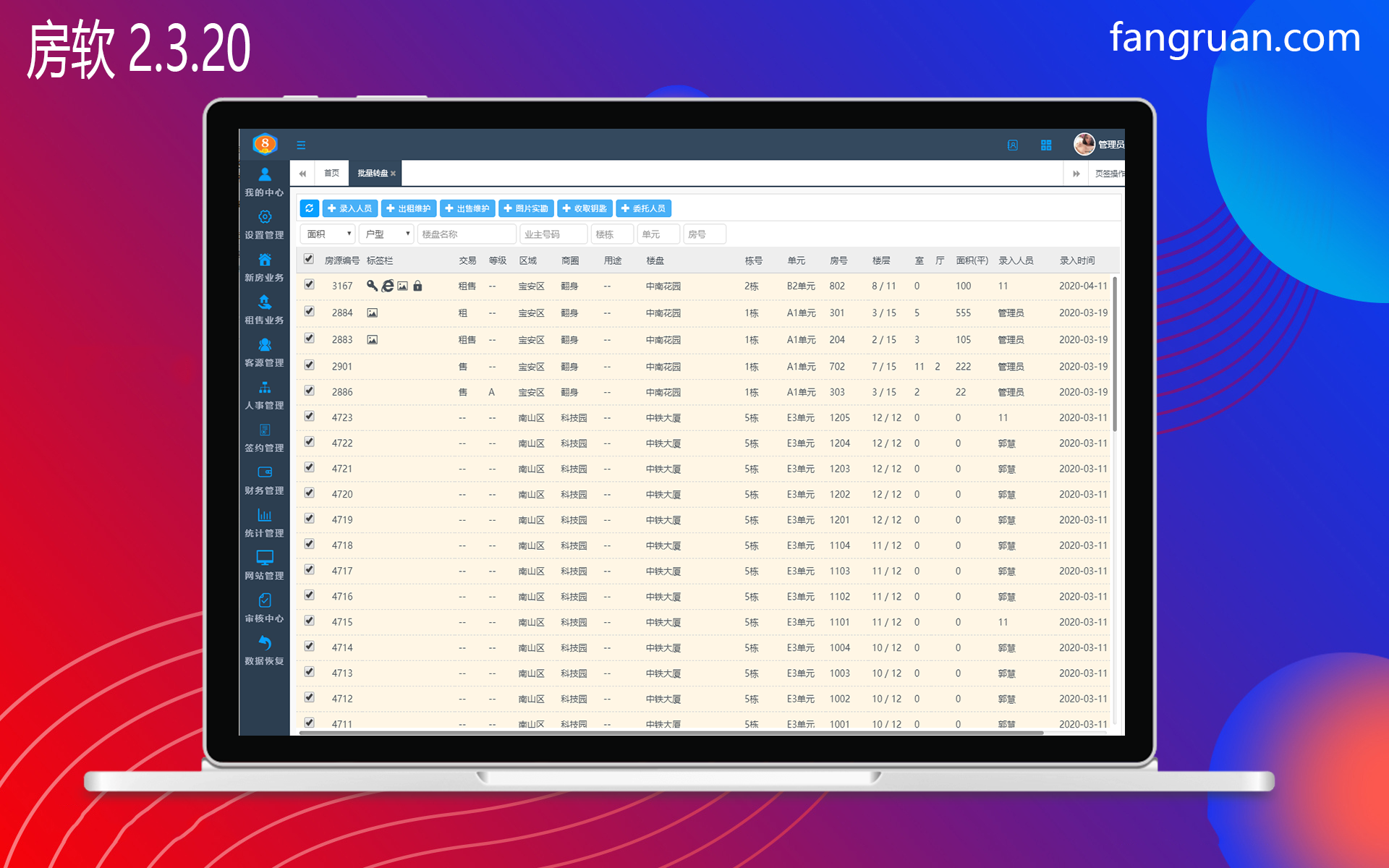Click the 出租维护 button
Image resolution: width=1389 pixels, height=868 pixels.
point(409,208)
